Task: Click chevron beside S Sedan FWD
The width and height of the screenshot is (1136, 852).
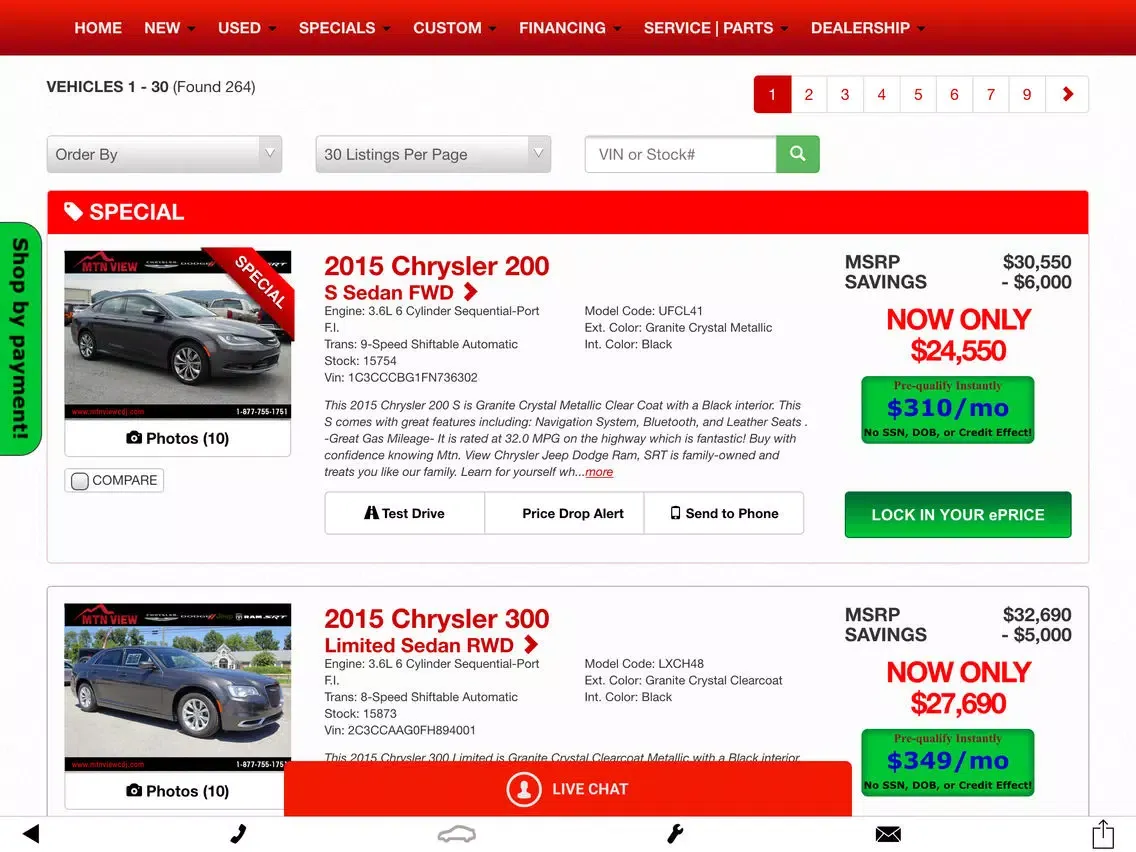Action: point(471,292)
